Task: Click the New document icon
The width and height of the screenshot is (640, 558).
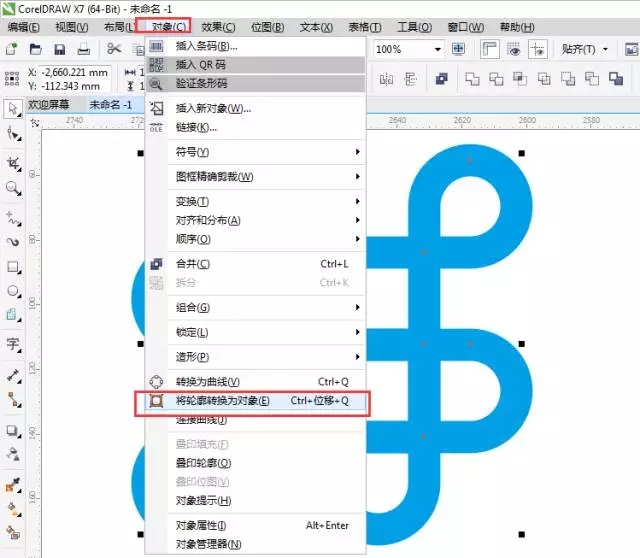Action: [x=11, y=49]
